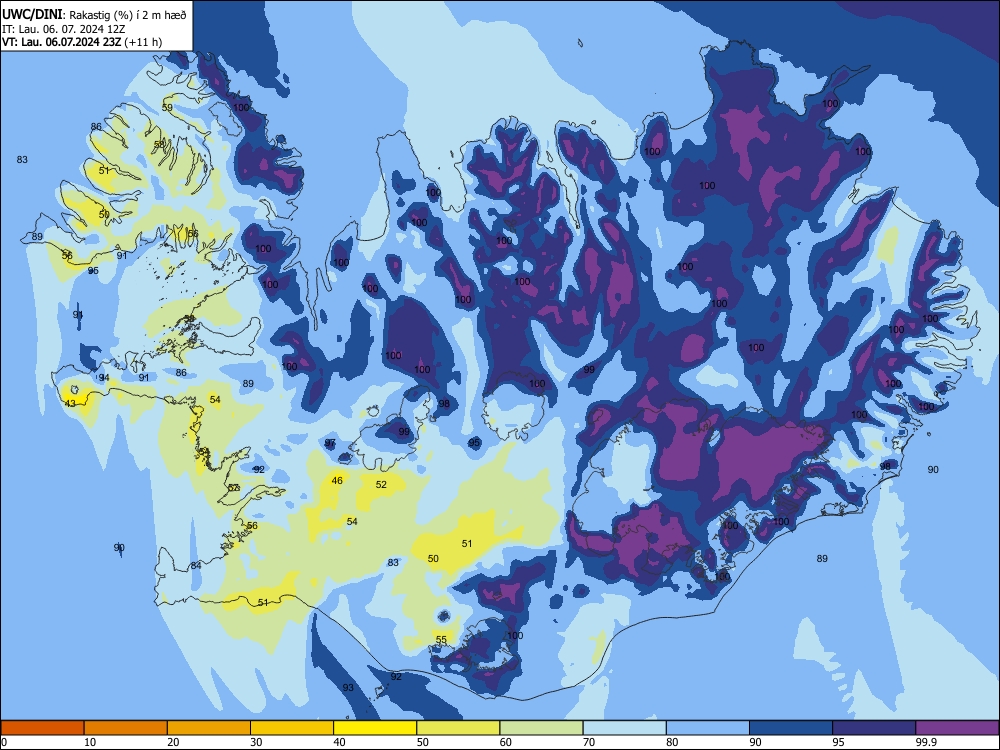Click the '0' legend scale label

pos(4,742)
